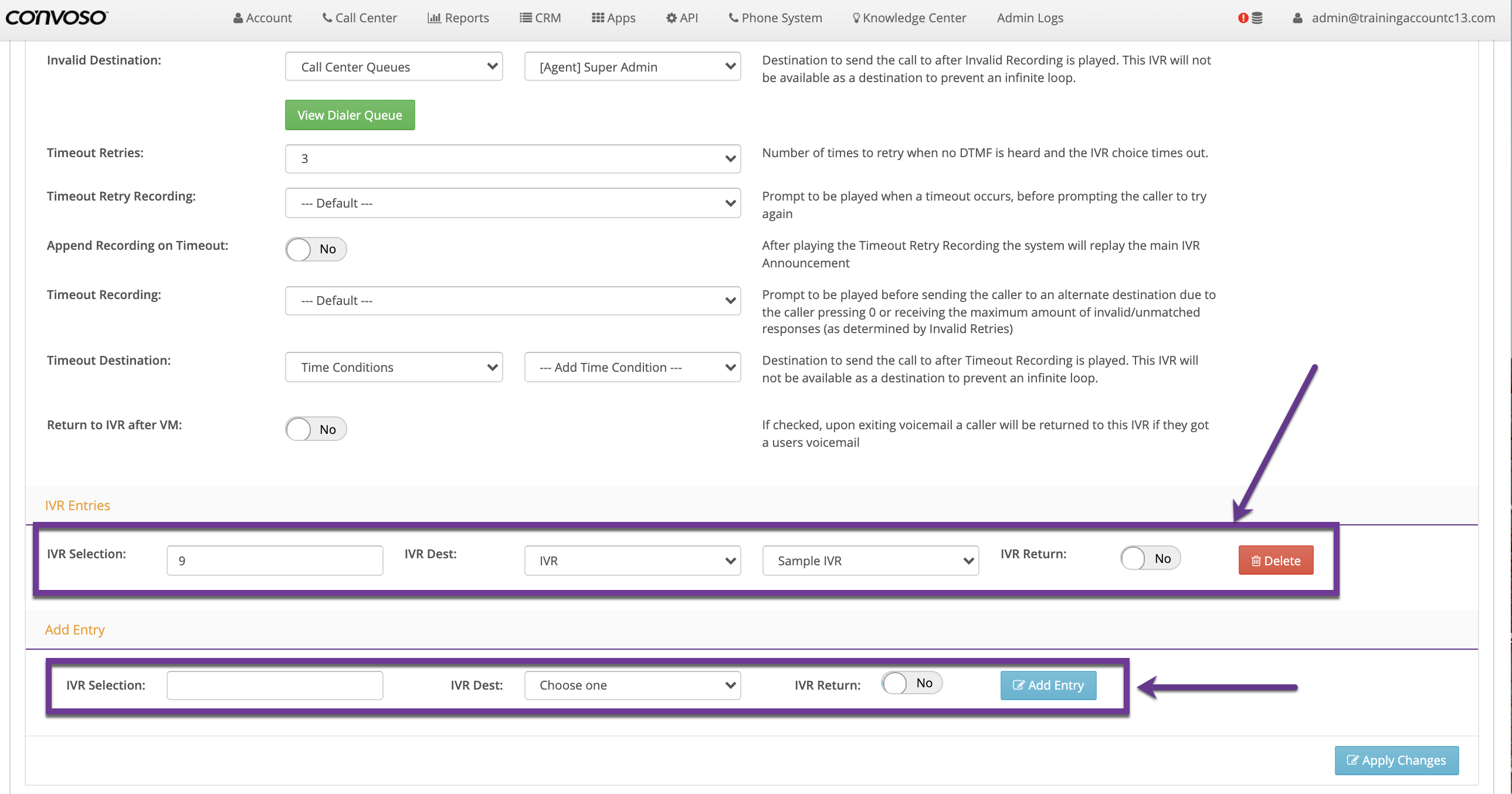Click the Apply Changes button
Image resolution: width=1512 pixels, height=794 pixels.
pyautogui.click(x=1396, y=760)
